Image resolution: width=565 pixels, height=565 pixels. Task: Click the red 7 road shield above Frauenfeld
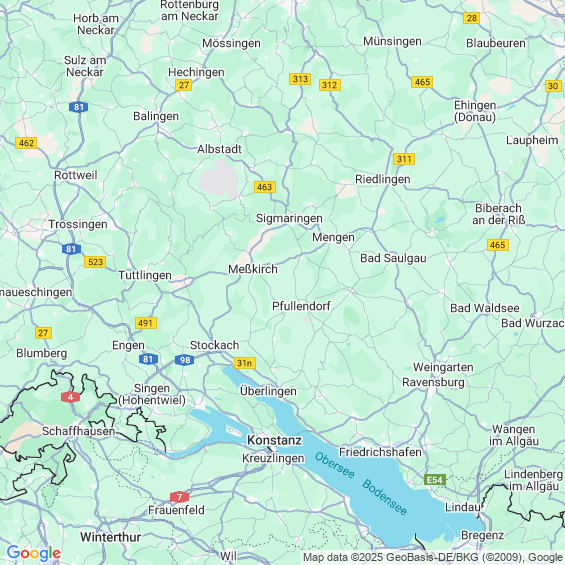tap(179, 497)
